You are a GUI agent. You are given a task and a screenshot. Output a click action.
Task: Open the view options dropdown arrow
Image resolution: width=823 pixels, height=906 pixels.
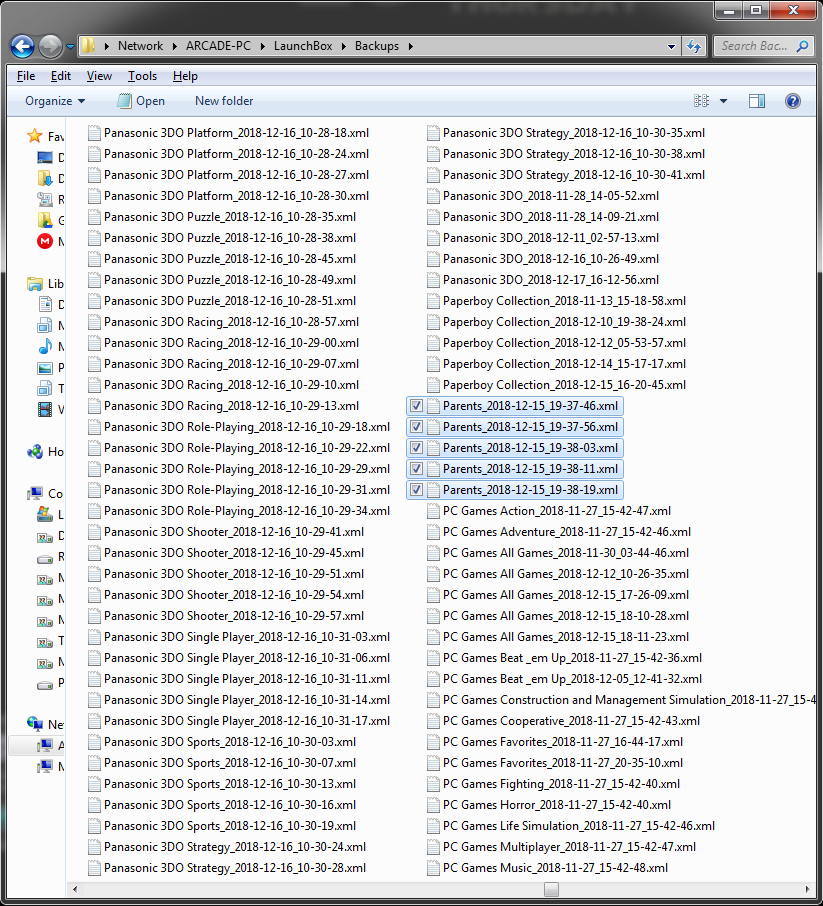point(723,101)
